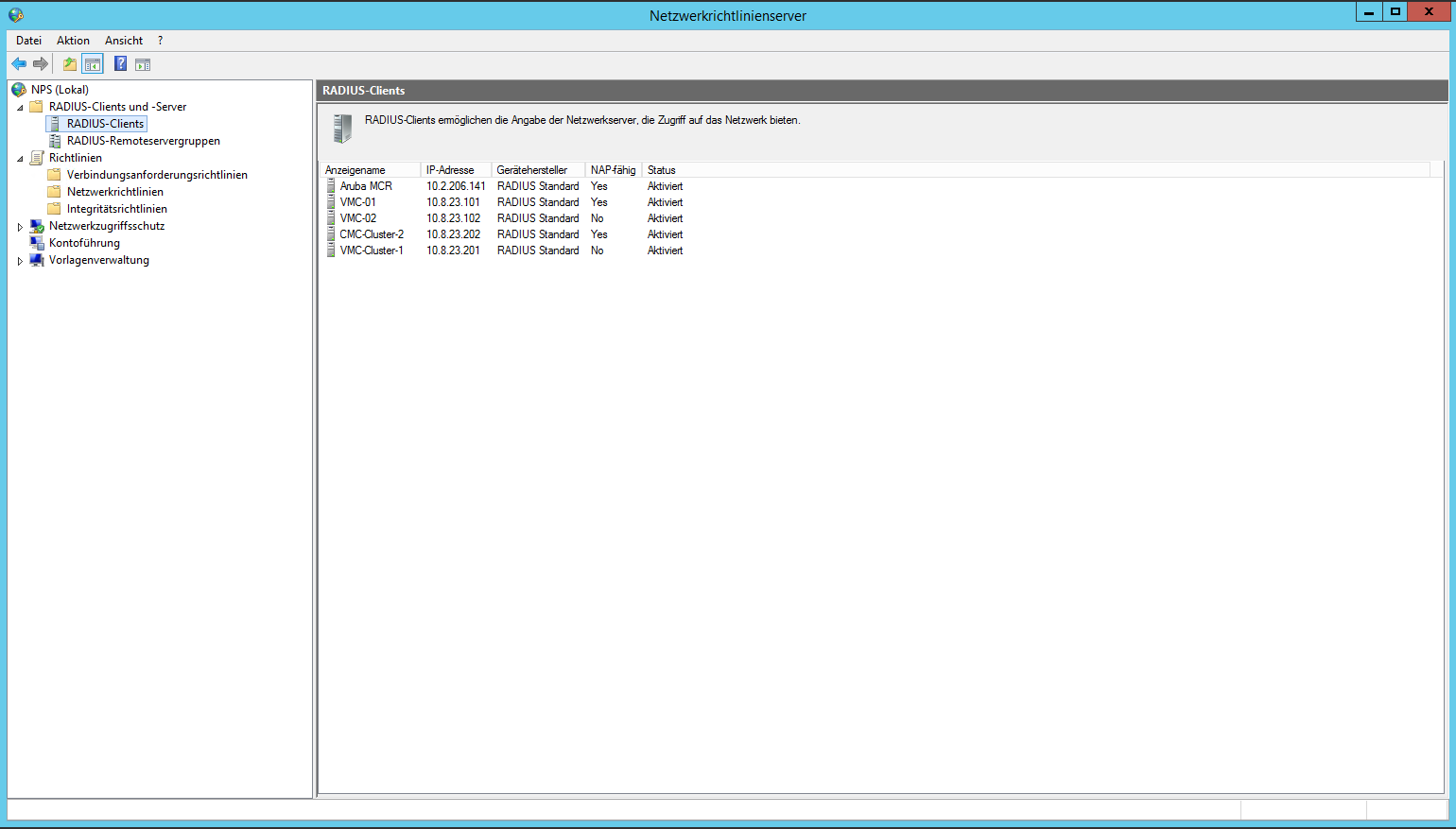Screen dimensions: 1456x829
Task: Select the VMC-Cluster-1 client row
Action: 372,250
